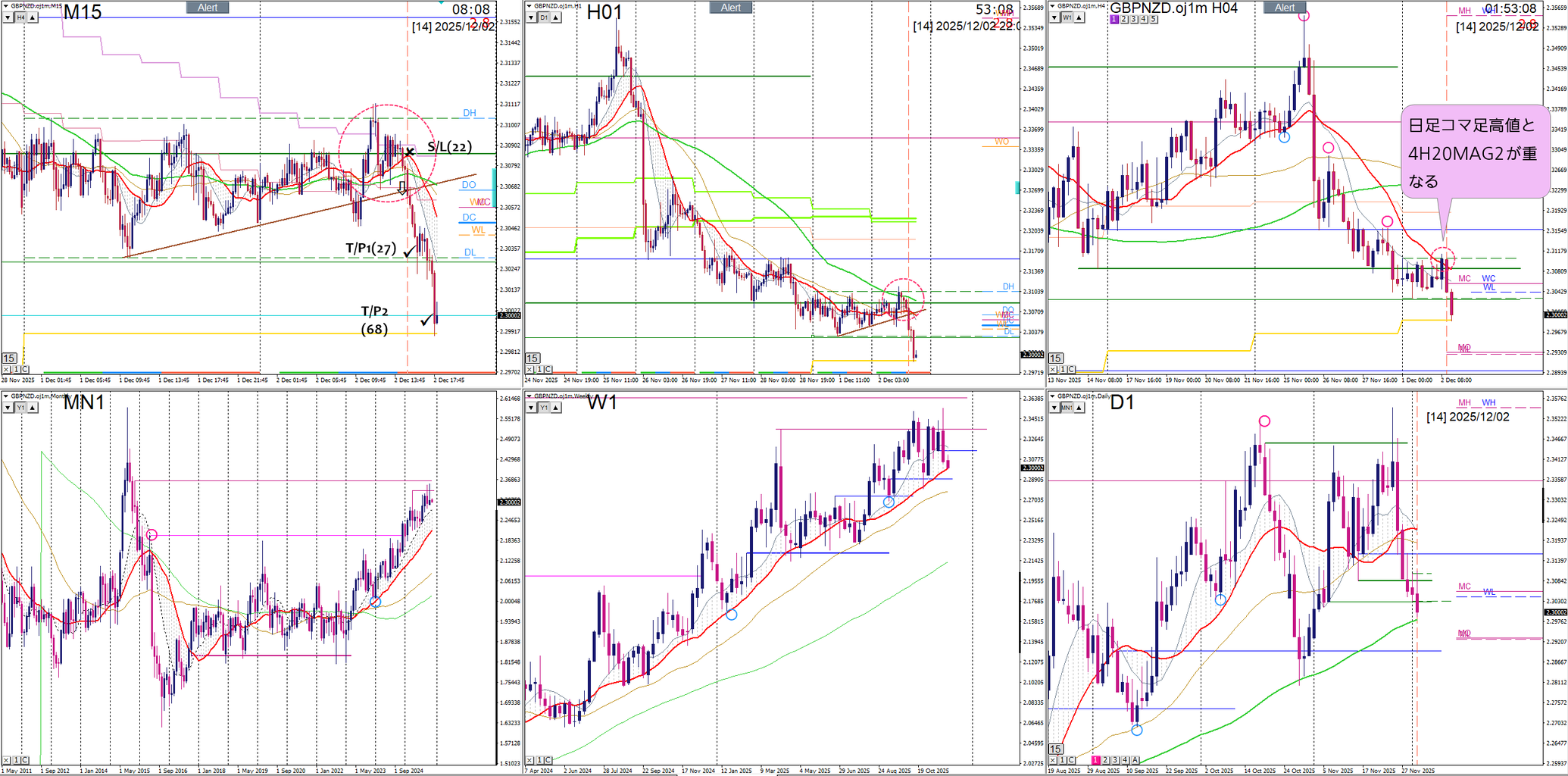
Task: Toggle the 4 button under the H04 chart title
Action: click(x=1144, y=19)
